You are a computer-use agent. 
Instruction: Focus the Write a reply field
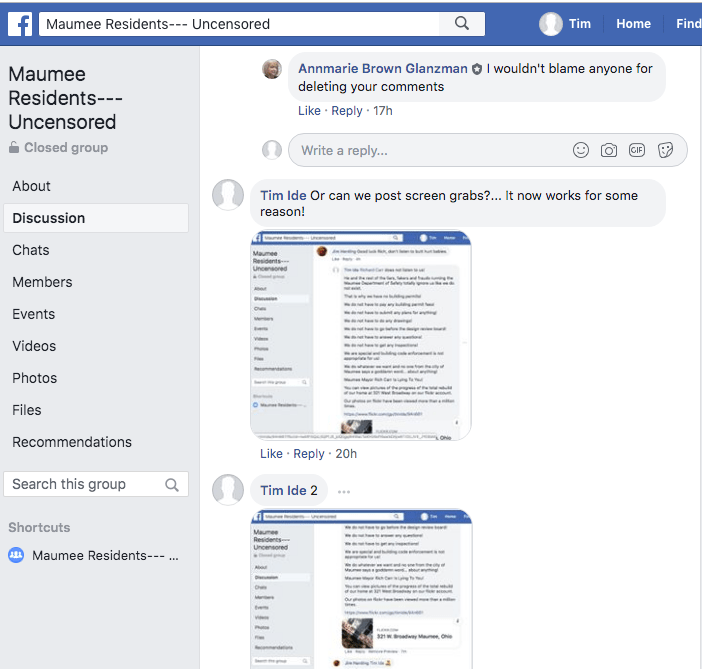click(430, 150)
